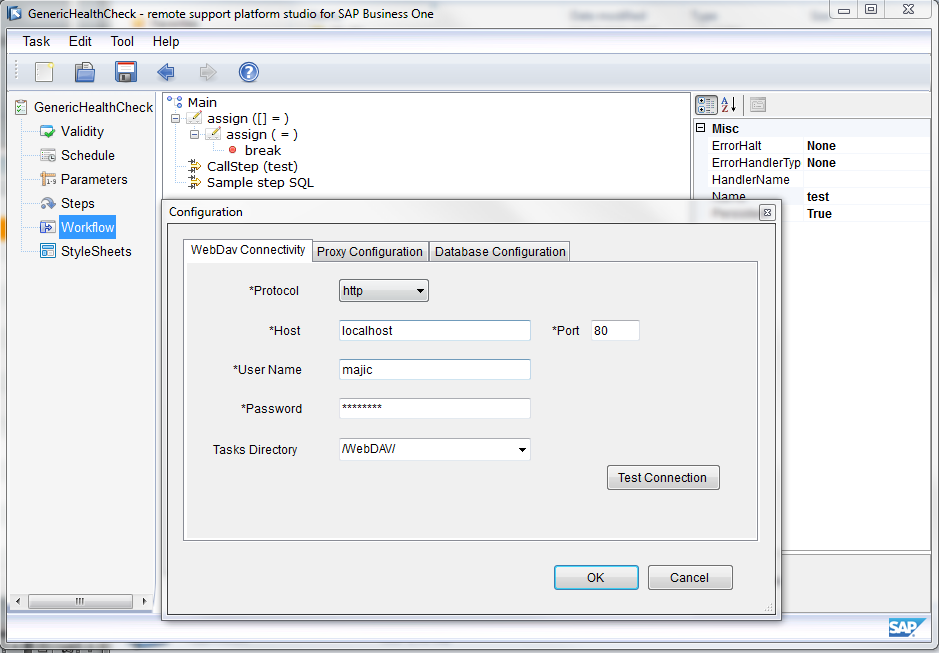939x653 pixels.
Task: Click the Steps node icon
Action: 48,203
